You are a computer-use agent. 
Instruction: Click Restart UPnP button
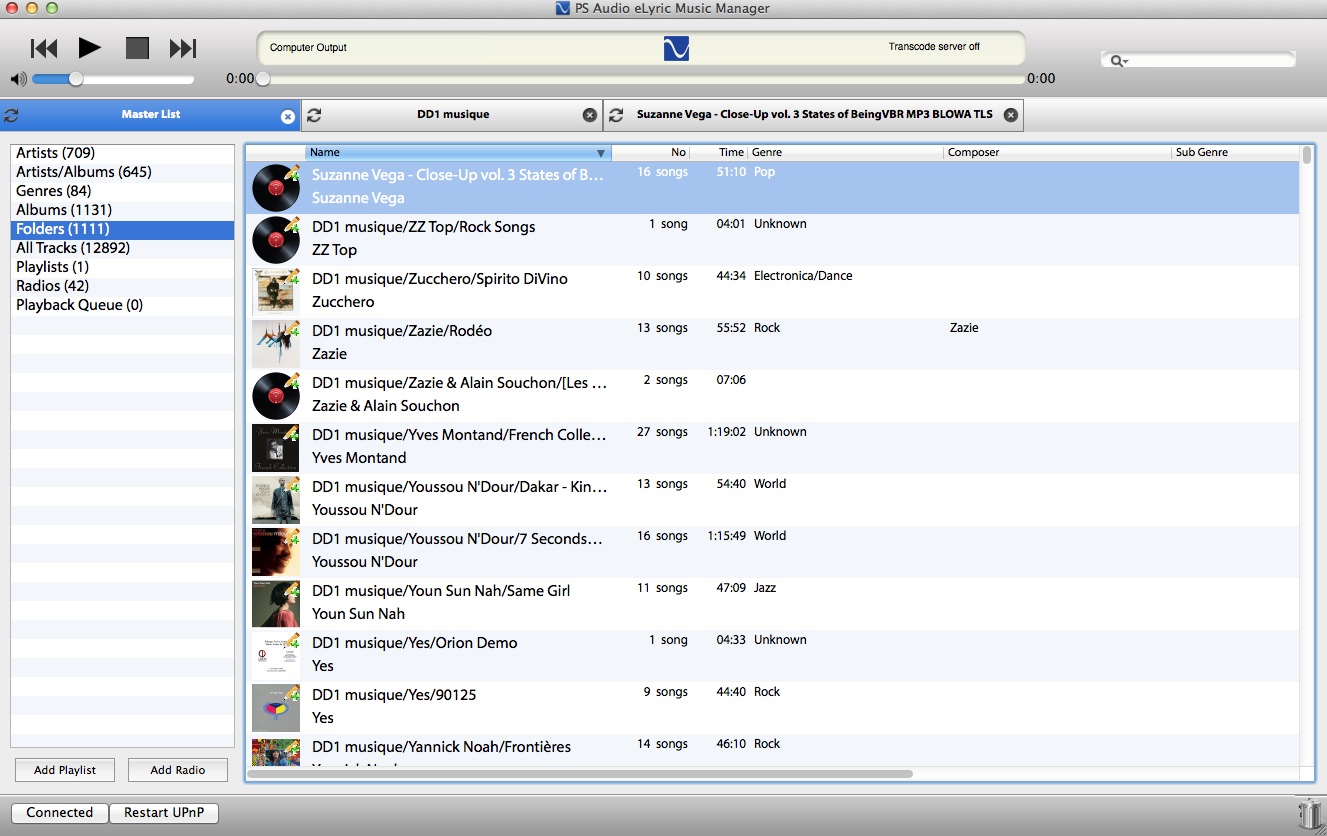164,813
